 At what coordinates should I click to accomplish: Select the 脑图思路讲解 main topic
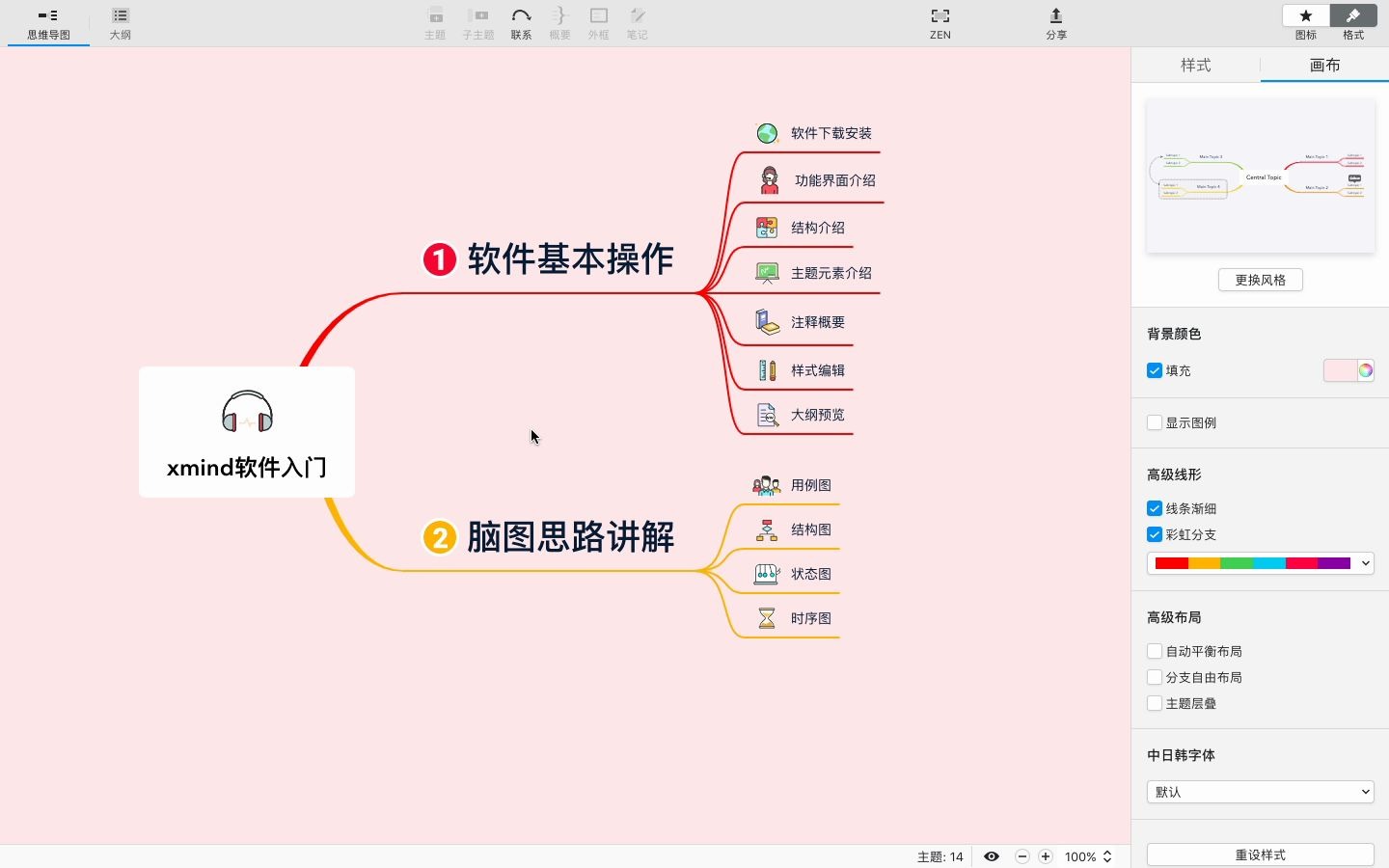(570, 537)
